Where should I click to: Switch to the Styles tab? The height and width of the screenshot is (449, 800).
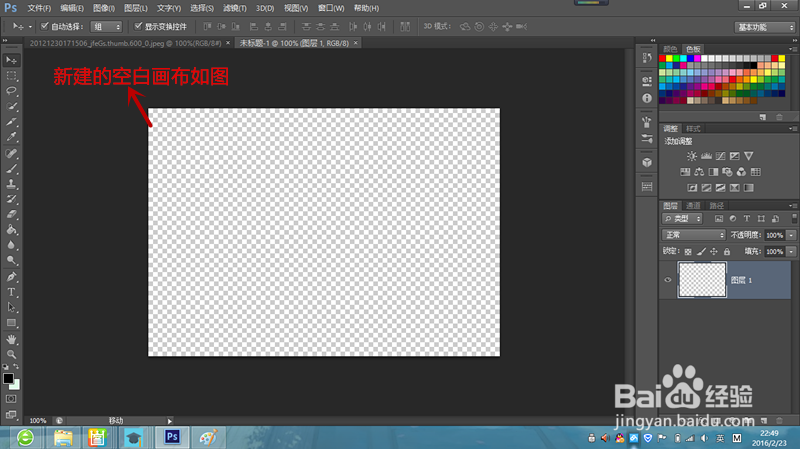(x=693, y=129)
